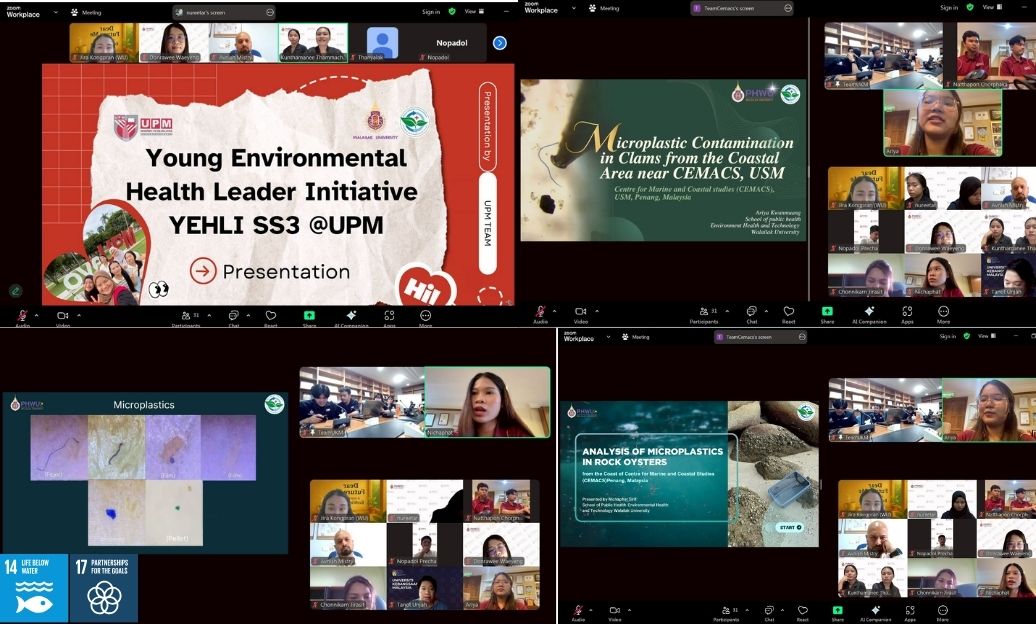Expand audio options caret in top-left Zoom window
Image resolution: width=1036 pixels, height=624 pixels.
38,315
